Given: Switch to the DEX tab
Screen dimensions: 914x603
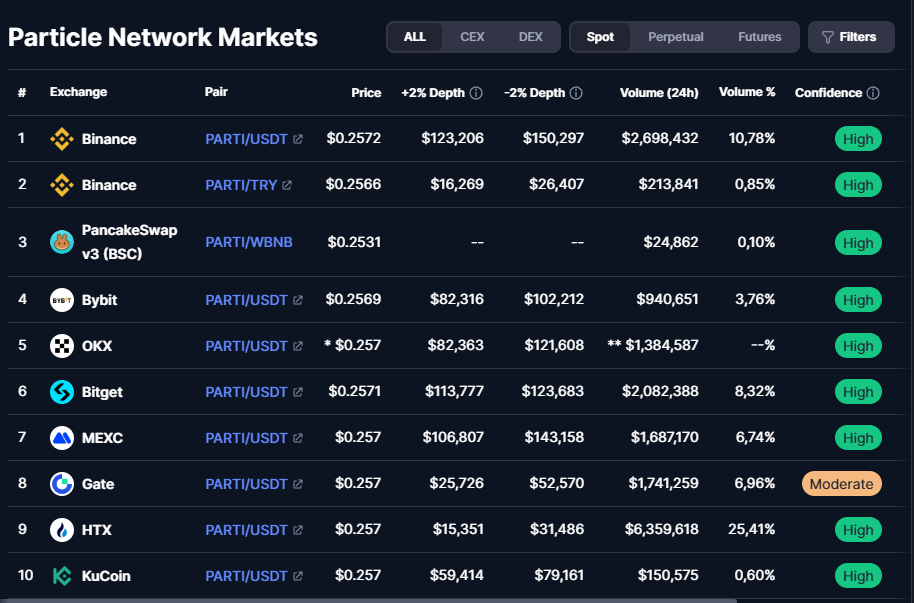Looking at the screenshot, I should (x=530, y=37).
